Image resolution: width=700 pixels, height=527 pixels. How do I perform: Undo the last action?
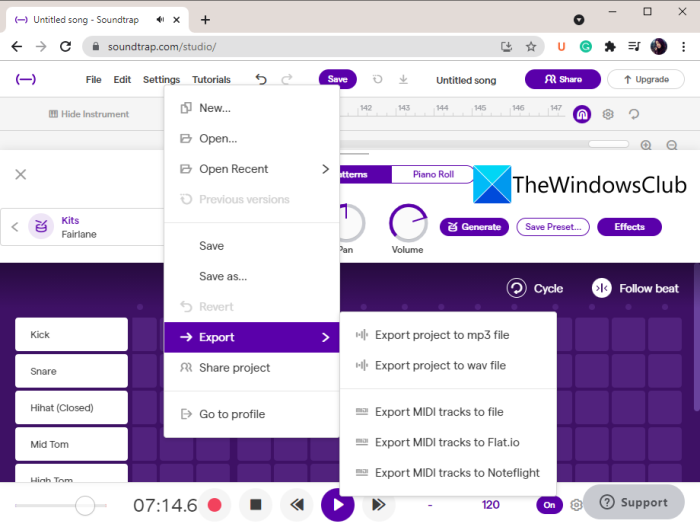[x=261, y=79]
